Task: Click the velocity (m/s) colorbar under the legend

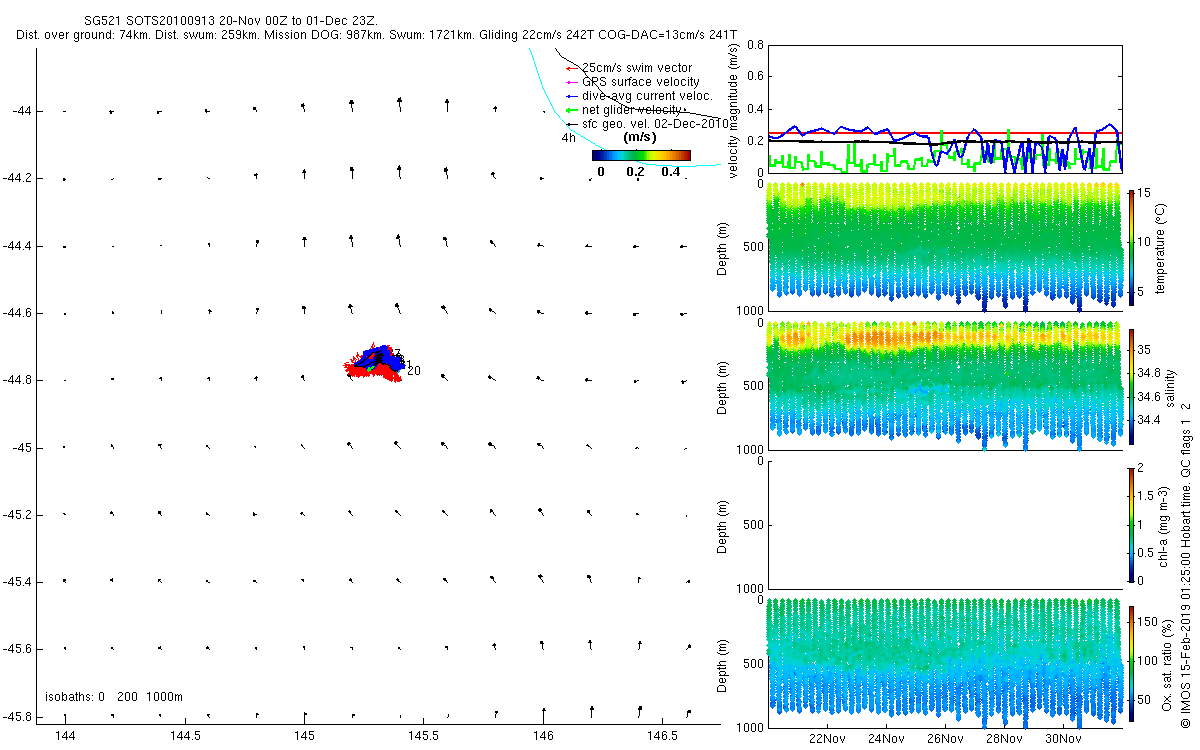Action: pyautogui.click(x=641, y=155)
